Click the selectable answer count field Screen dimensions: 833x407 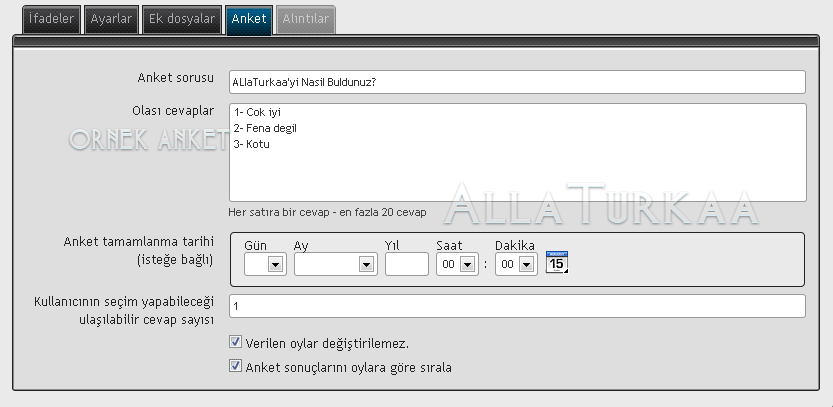tap(516, 306)
